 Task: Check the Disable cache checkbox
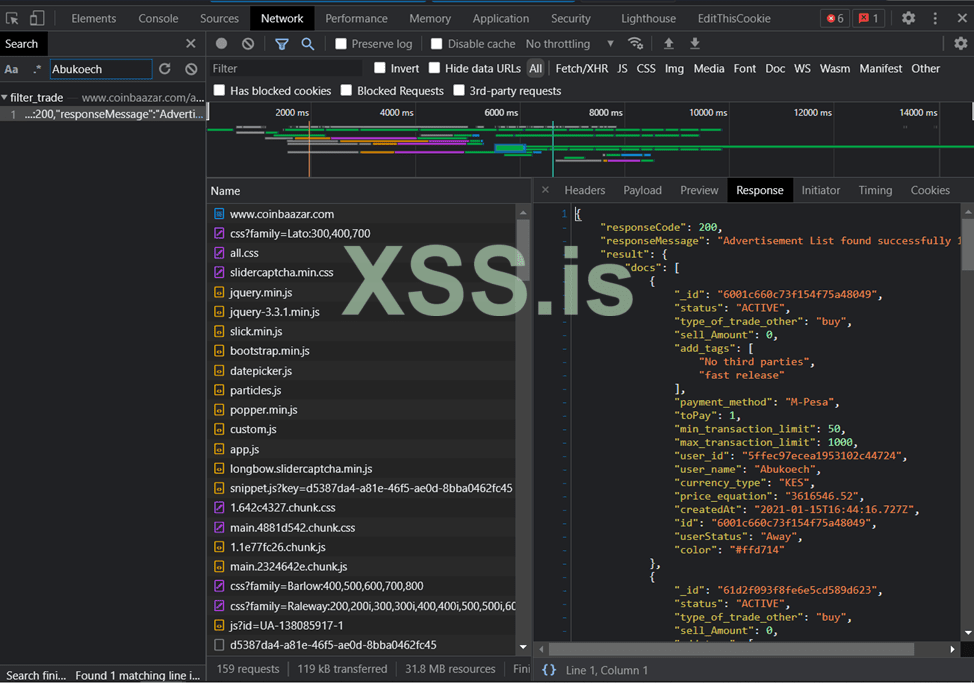(x=437, y=44)
